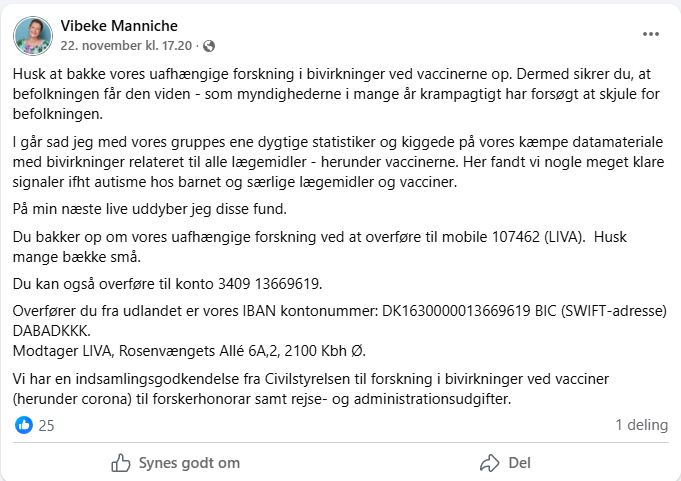Click the word Civilstyrelsen in the last paragraph

pyautogui.click(x=307, y=379)
